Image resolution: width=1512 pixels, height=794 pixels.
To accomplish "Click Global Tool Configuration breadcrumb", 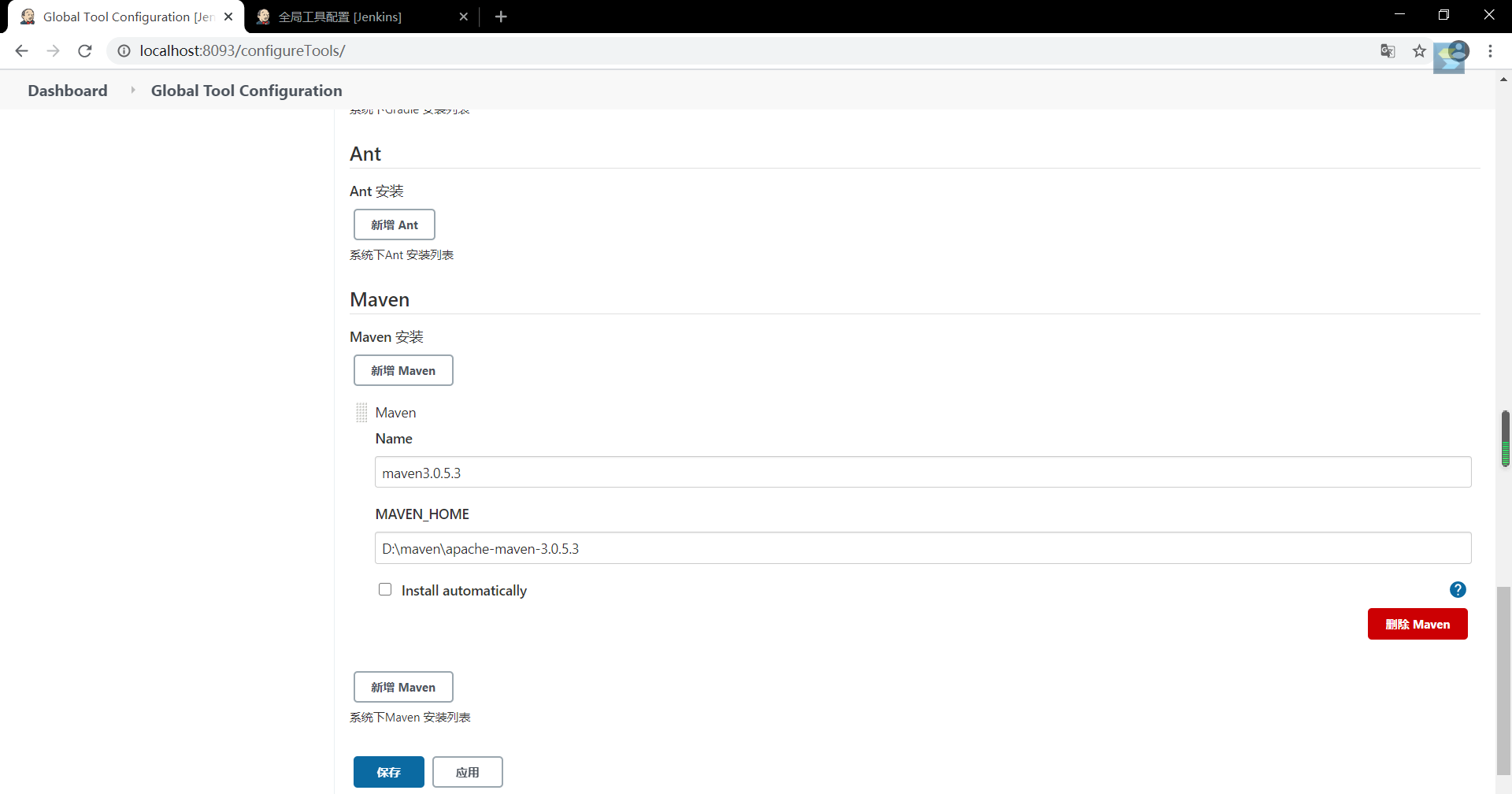I will tap(246, 91).
